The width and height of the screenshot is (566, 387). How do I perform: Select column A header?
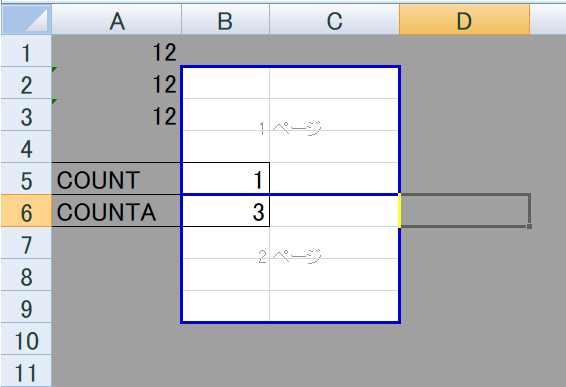point(117,19)
